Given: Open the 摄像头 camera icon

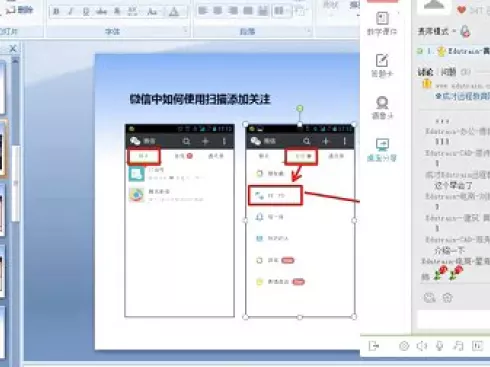Looking at the screenshot, I should [382, 107].
